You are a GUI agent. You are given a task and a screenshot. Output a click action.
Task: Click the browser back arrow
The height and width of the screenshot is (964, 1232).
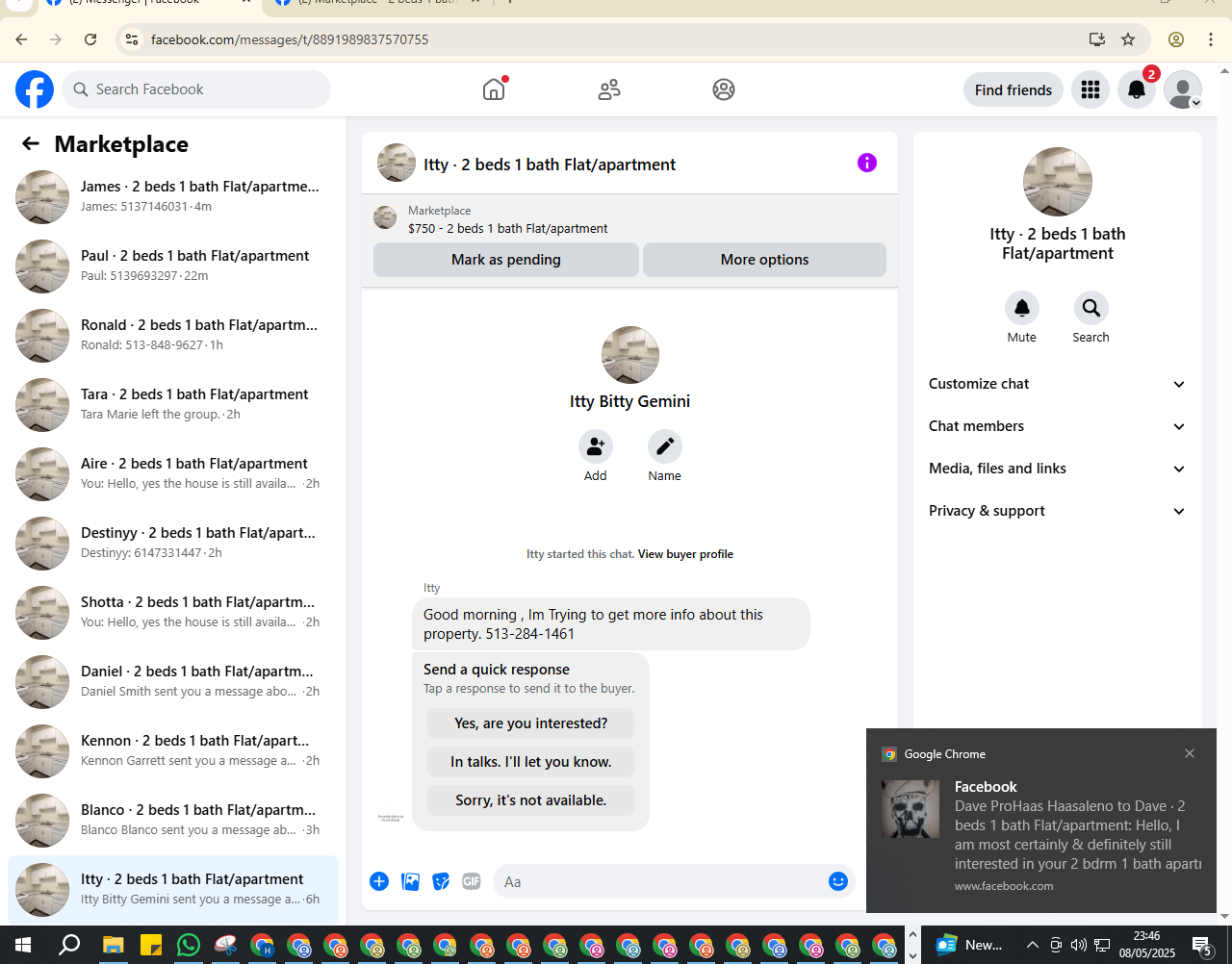tap(21, 39)
